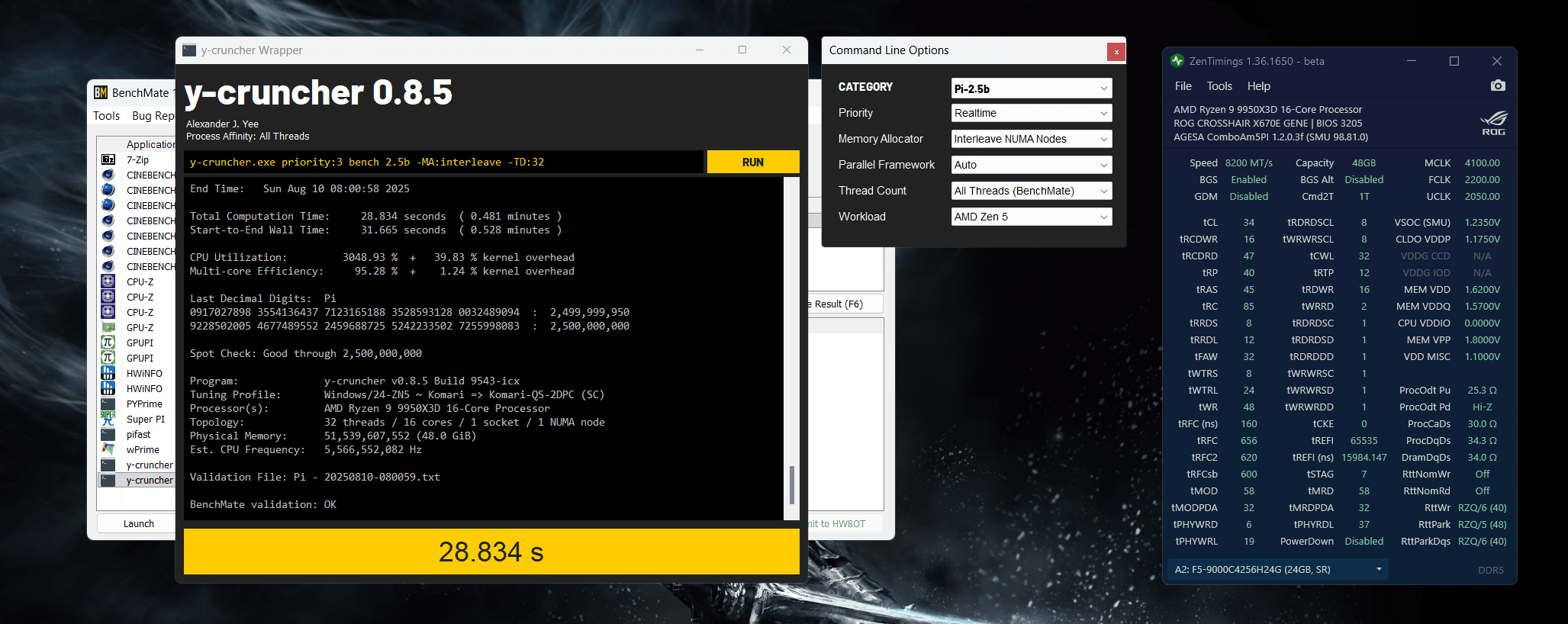
Task: Click the Super PI icon in BenchMate's list
Action: pos(108,419)
